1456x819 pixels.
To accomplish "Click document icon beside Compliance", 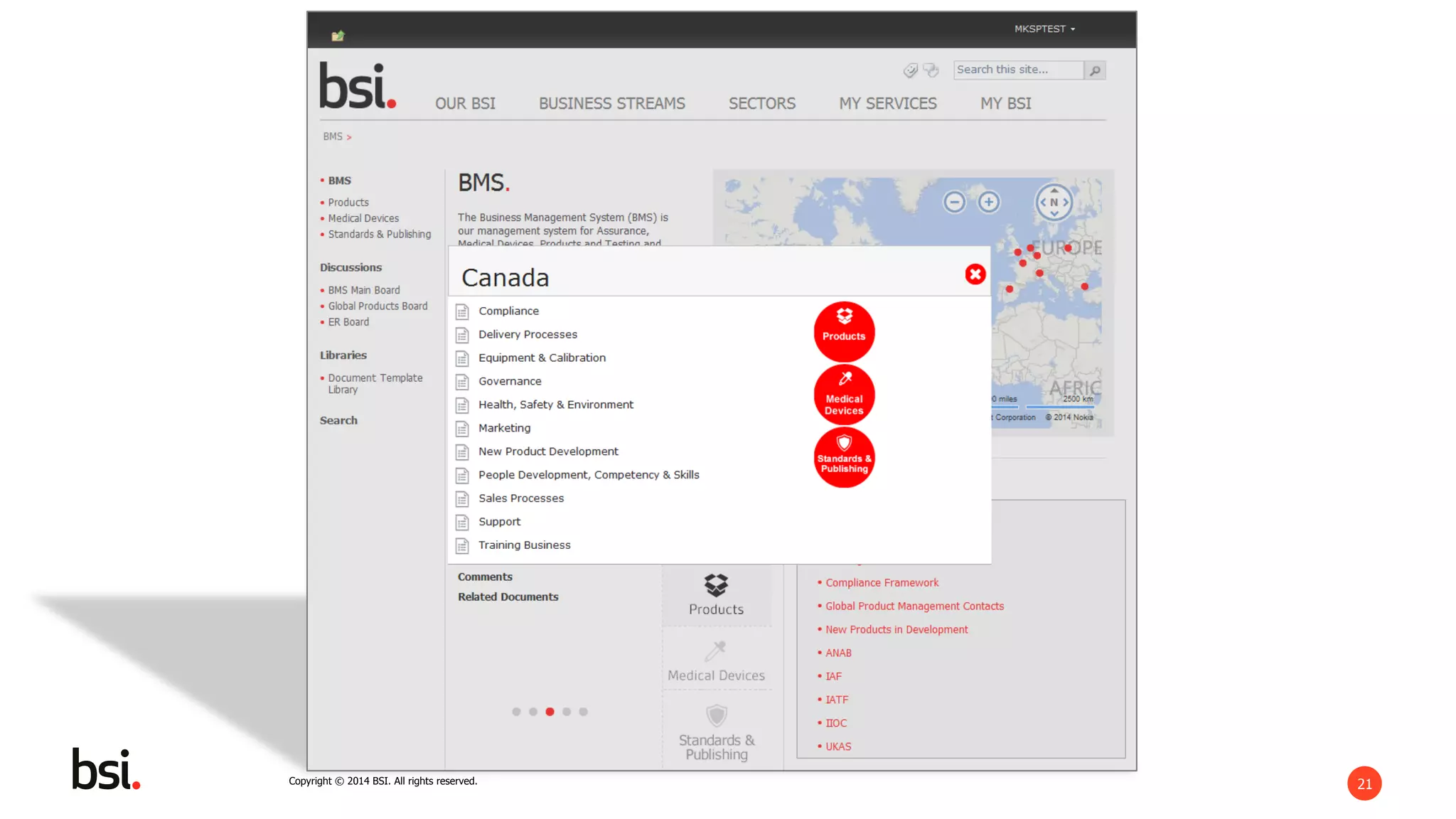I will point(462,311).
